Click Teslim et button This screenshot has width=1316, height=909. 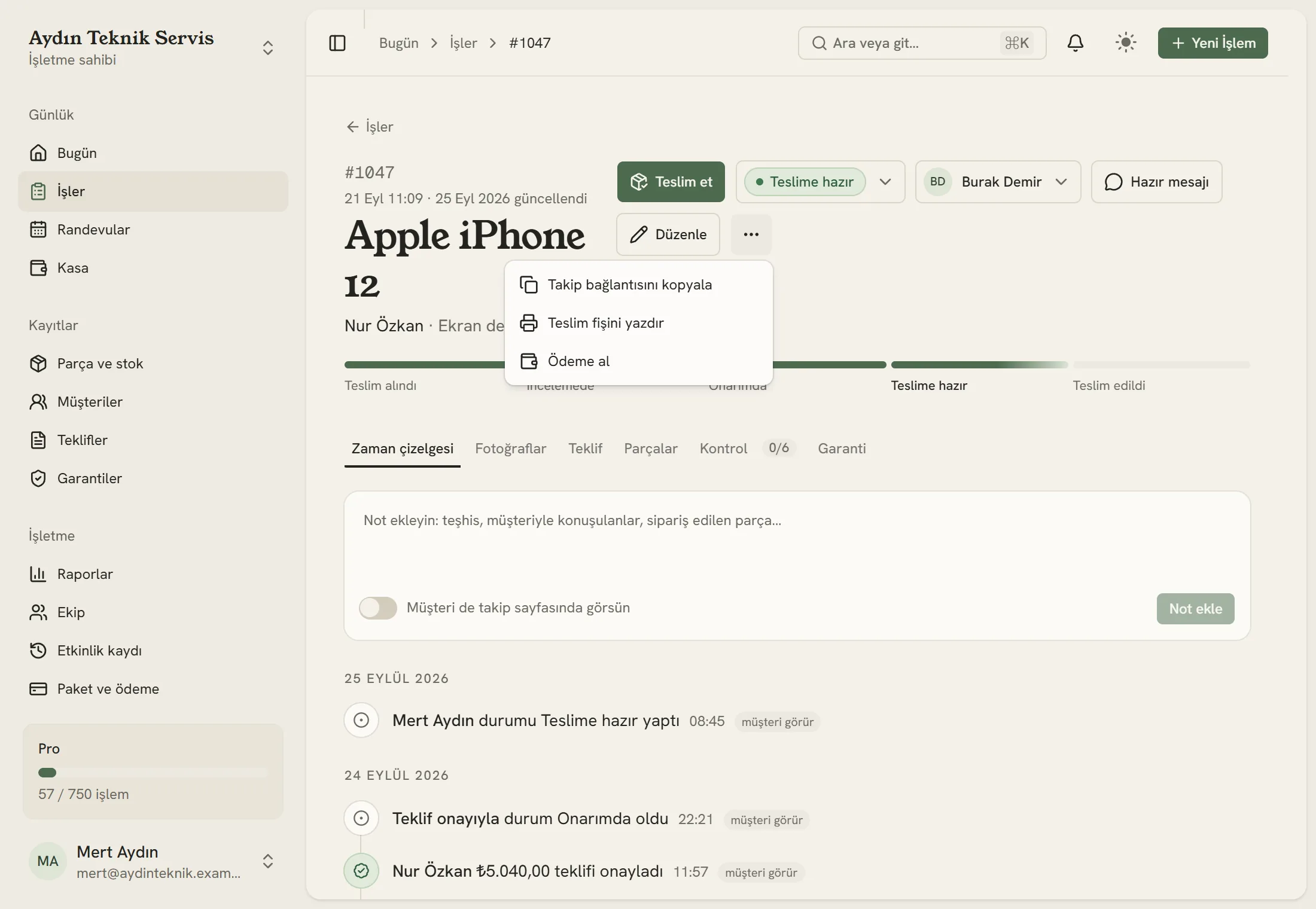pyautogui.click(x=671, y=182)
